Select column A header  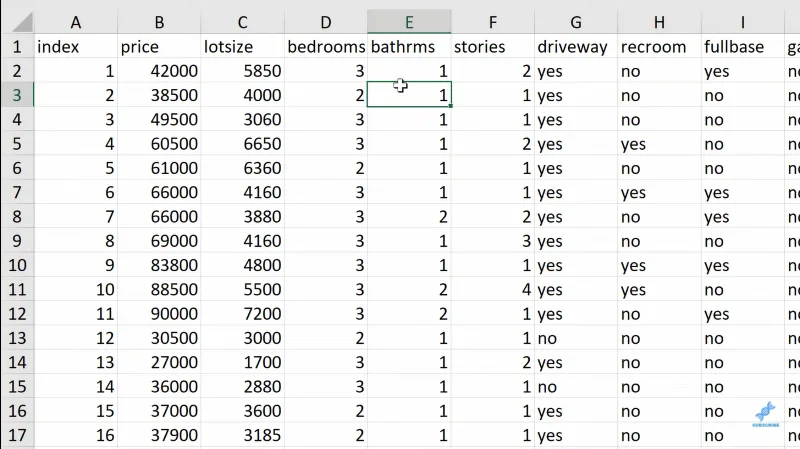[76, 22]
